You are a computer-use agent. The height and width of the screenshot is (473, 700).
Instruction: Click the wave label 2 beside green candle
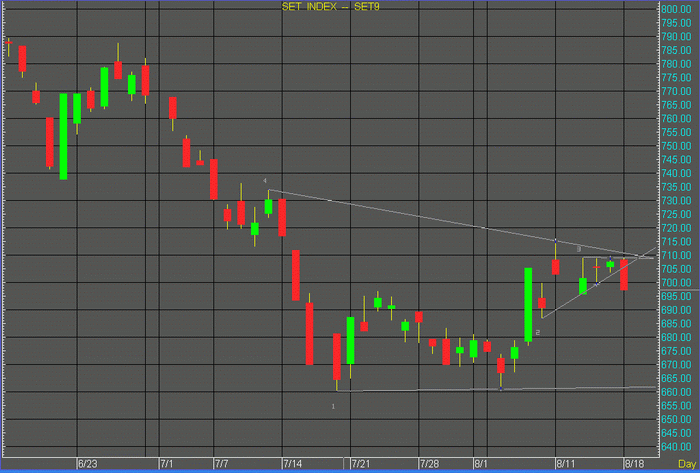pos(538,332)
